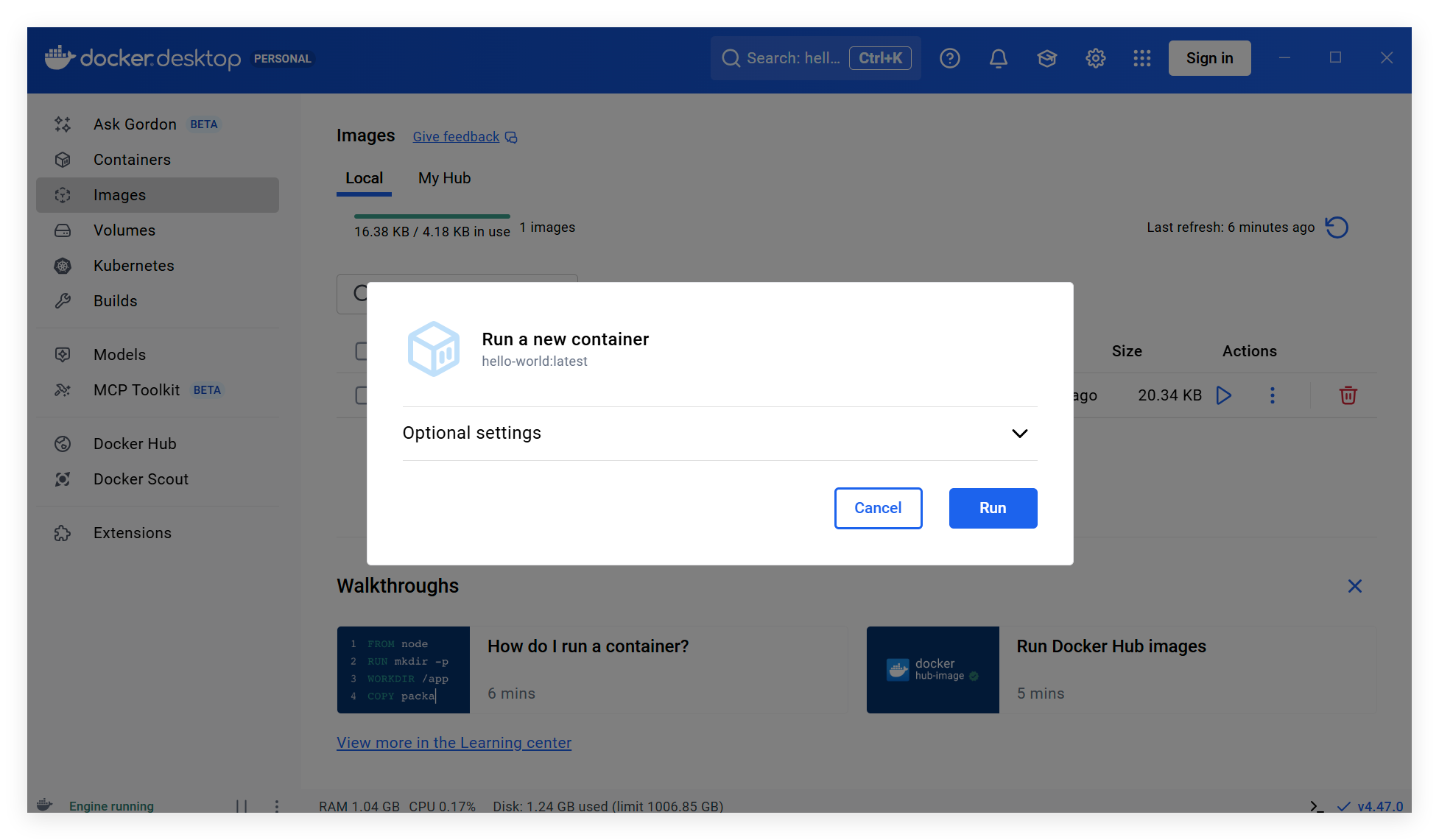Viewport: 1439px width, 840px height.
Task: Open the Learning center graduation cap icon
Action: 1046,58
